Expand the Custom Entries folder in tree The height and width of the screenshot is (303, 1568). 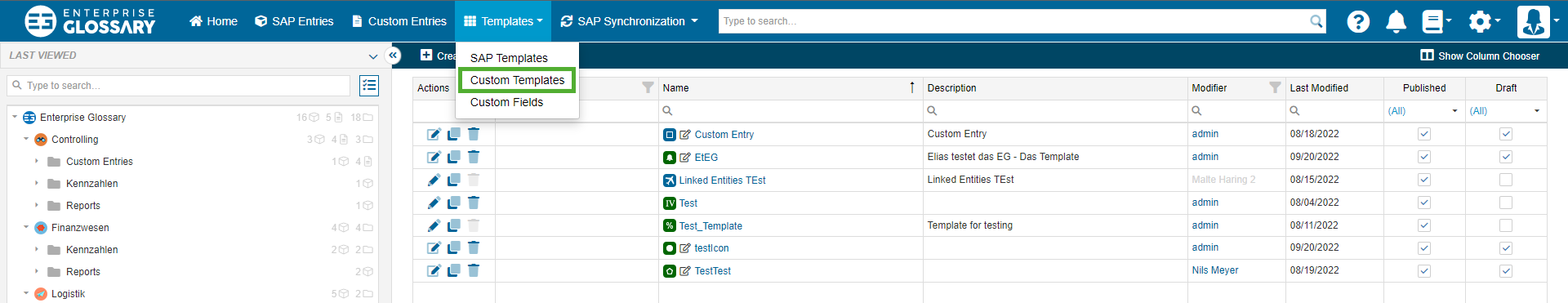(37, 162)
